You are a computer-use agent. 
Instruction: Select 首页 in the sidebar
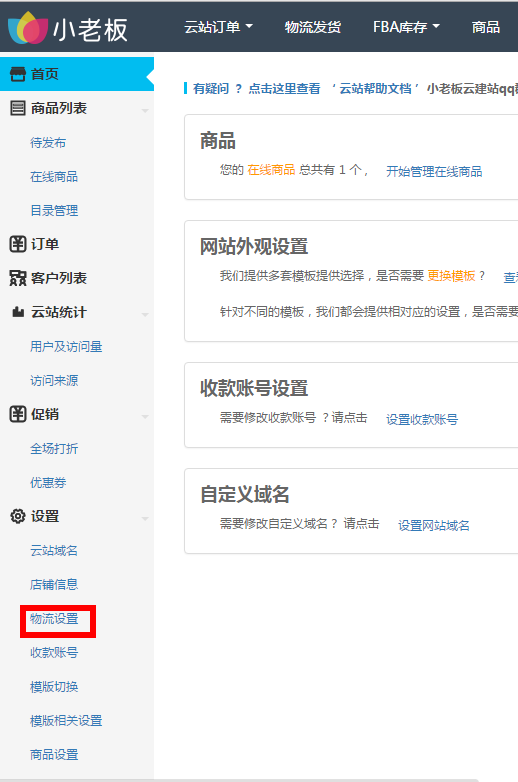77,74
